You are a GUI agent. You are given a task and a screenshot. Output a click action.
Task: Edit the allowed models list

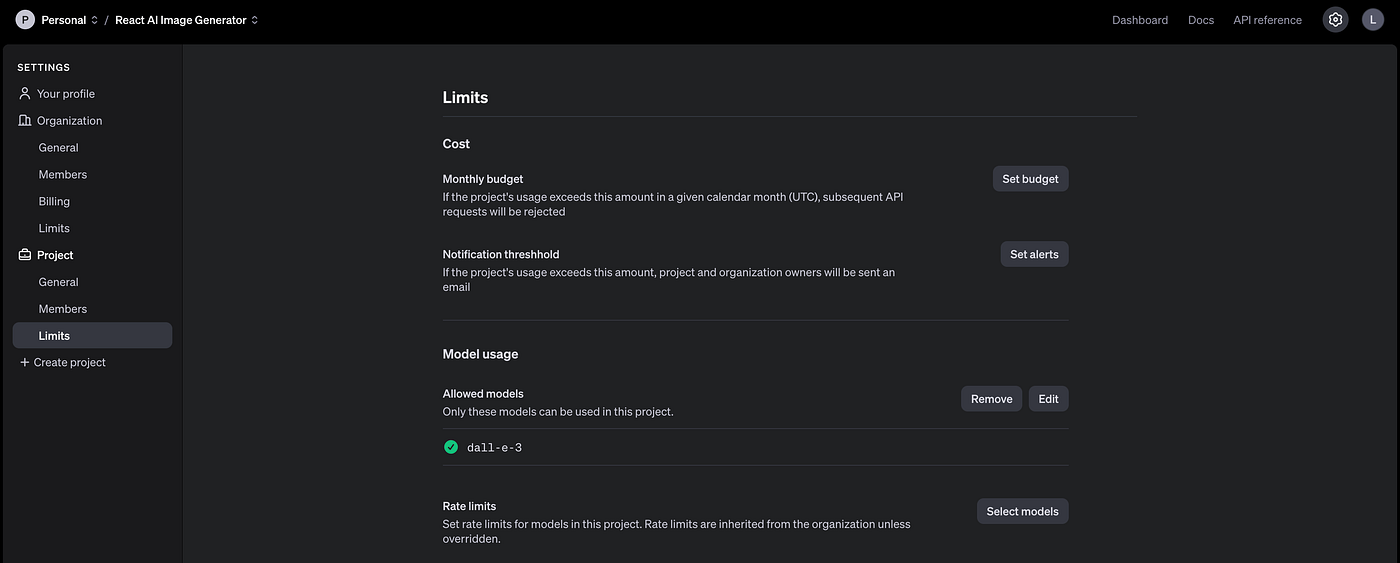(x=1048, y=399)
